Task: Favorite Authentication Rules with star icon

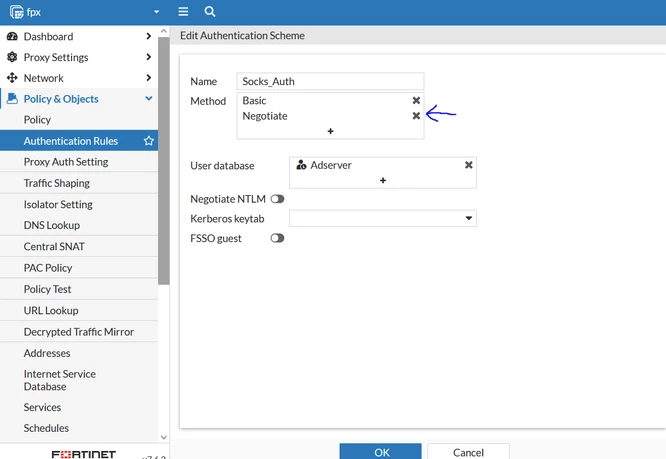Action: [x=149, y=141]
